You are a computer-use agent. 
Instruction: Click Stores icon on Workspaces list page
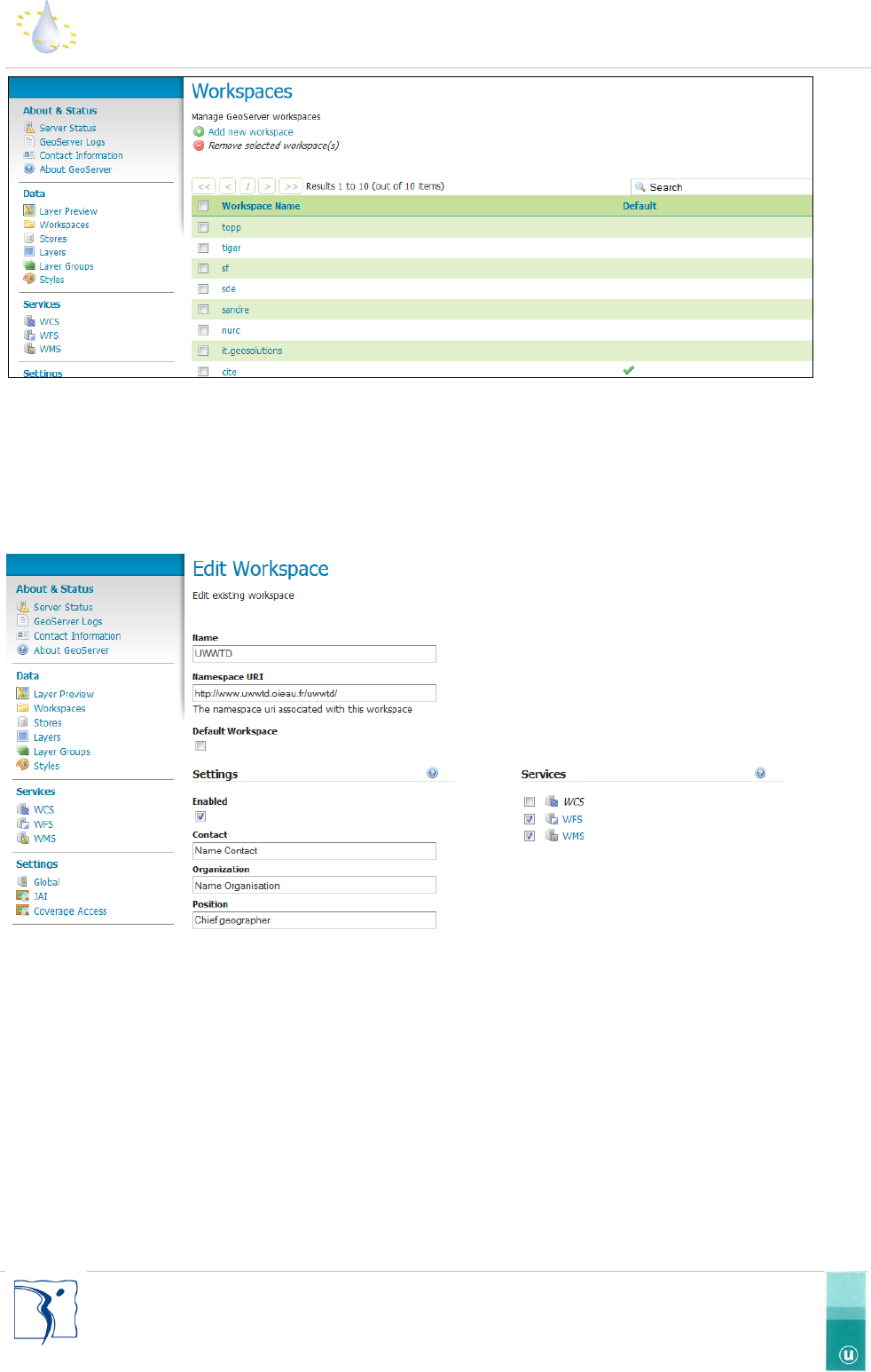29,238
